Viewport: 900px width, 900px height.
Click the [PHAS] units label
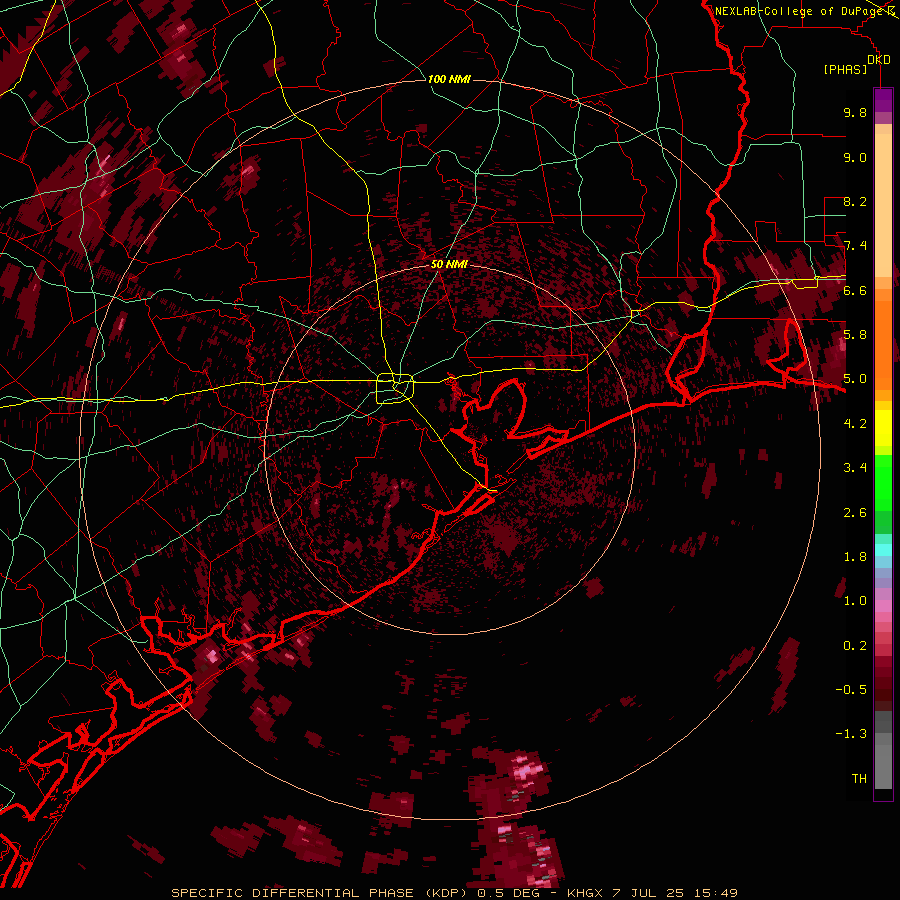(x=845, y=69)
